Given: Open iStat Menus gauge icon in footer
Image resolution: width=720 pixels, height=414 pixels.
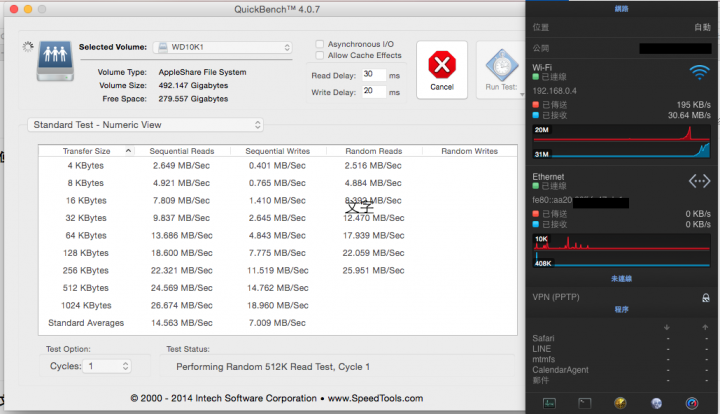Looking at the screenshot, I should tap(692, 403).
